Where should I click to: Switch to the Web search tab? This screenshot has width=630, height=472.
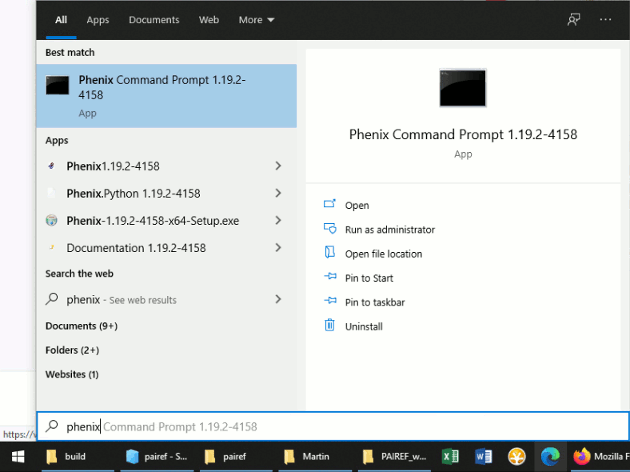pyautogui.click(x=209, y=20)
